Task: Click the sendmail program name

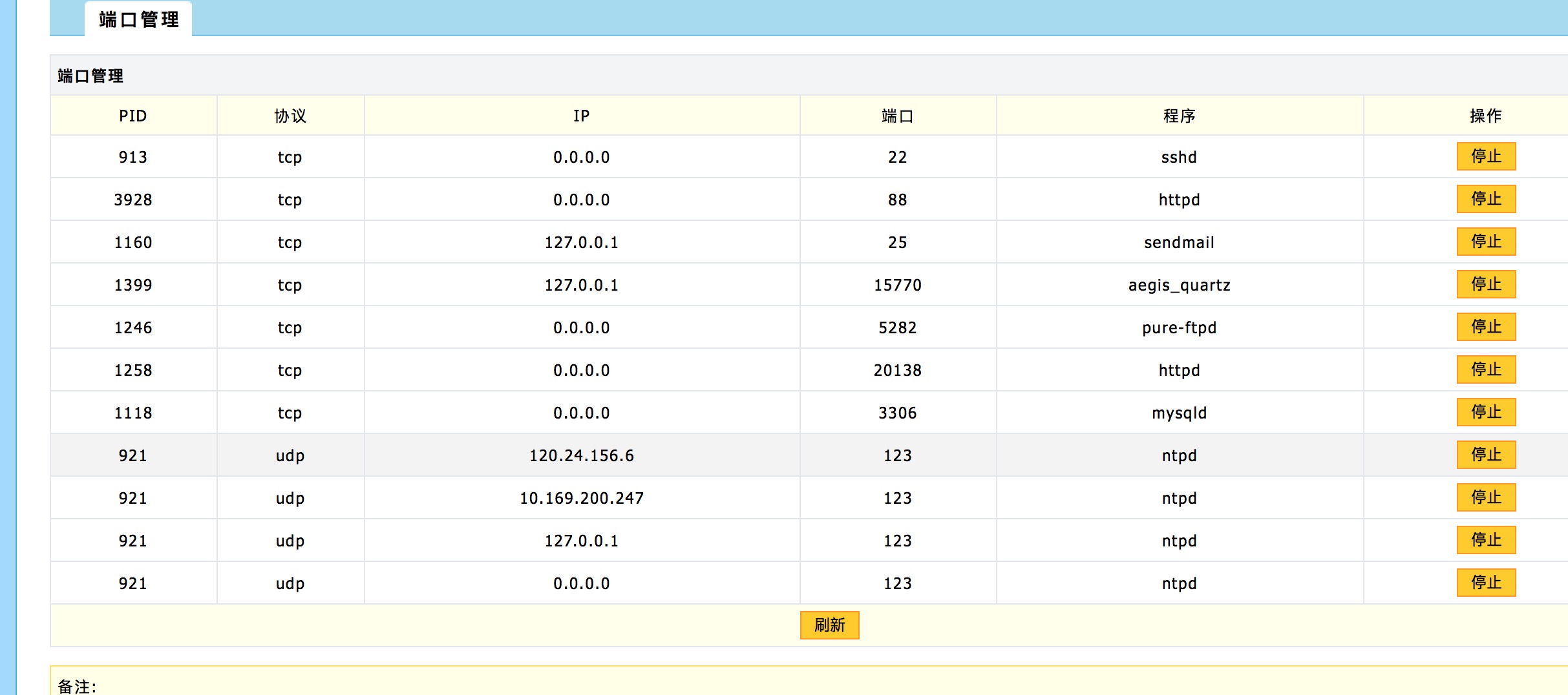Action: [x=1180, y=242]
